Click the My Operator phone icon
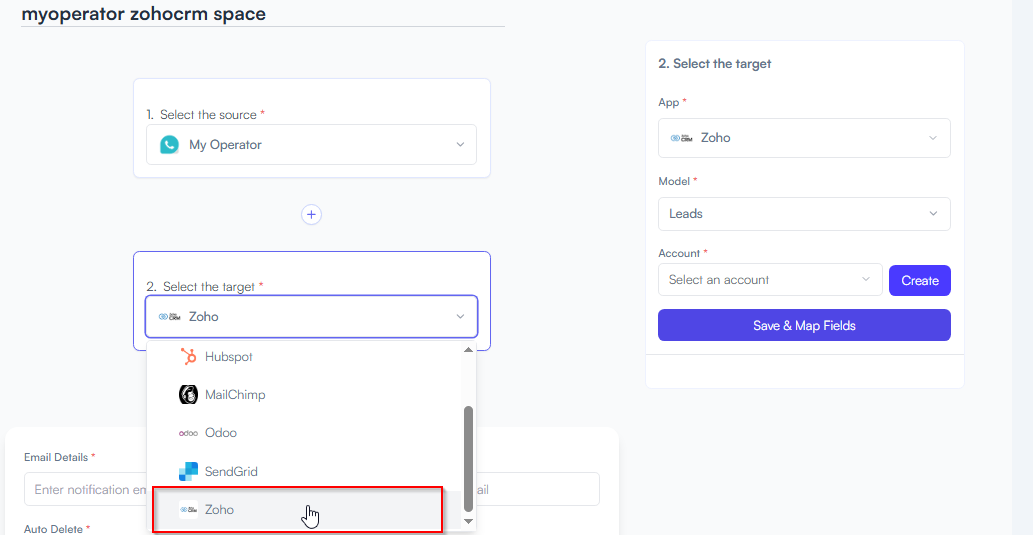The width and height of the screenshot is (1033, 535). (169, 145)
